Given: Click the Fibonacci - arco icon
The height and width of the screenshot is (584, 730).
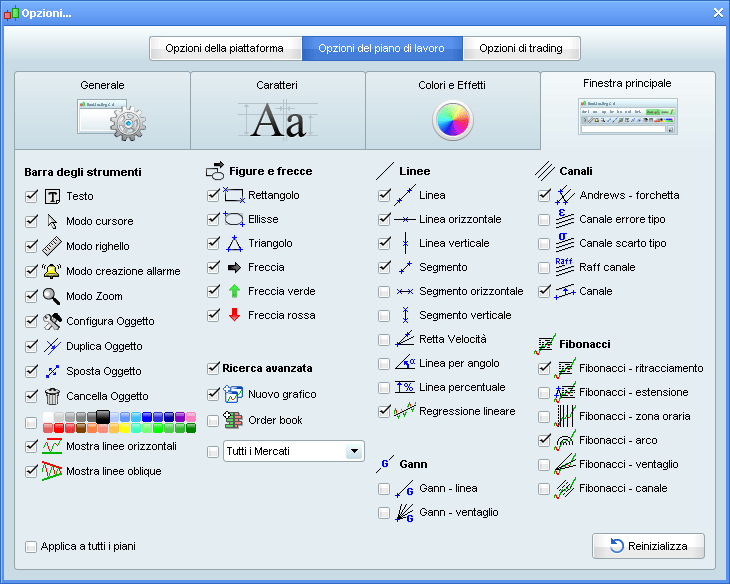Looking at the screenshot, I should coord(565,440).
